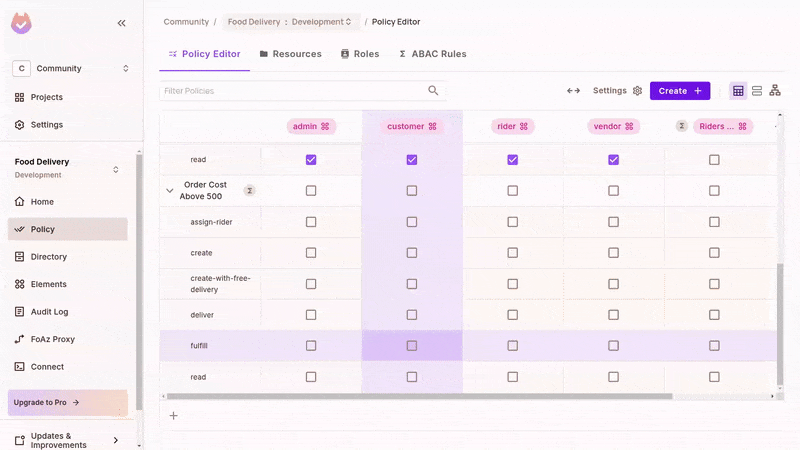
Task: Click the search magnifier icon
Action: click(x=433, y=90)
